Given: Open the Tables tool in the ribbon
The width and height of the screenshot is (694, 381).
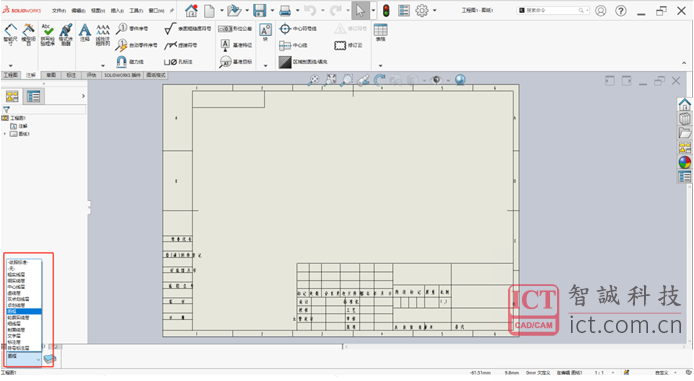Looking at the screenshot, I should [x=381, y=33].
